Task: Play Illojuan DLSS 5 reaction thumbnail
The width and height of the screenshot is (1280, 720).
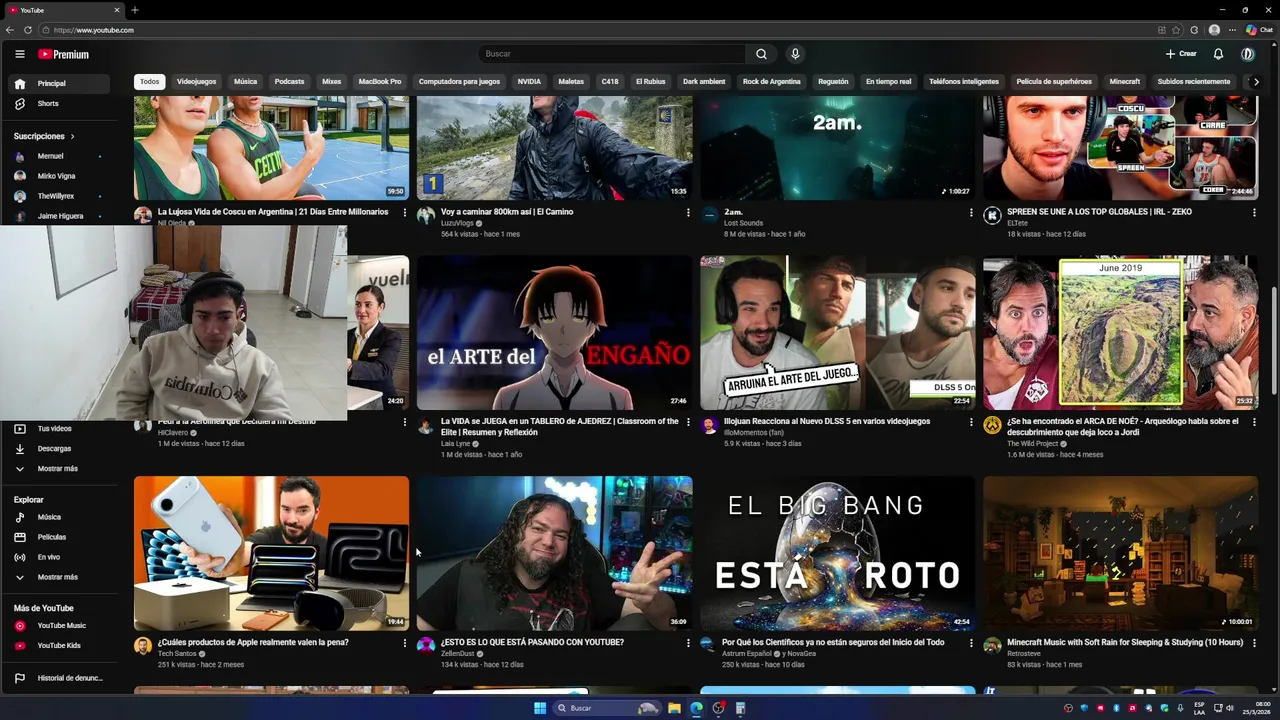Action: (x=837, y=333)
